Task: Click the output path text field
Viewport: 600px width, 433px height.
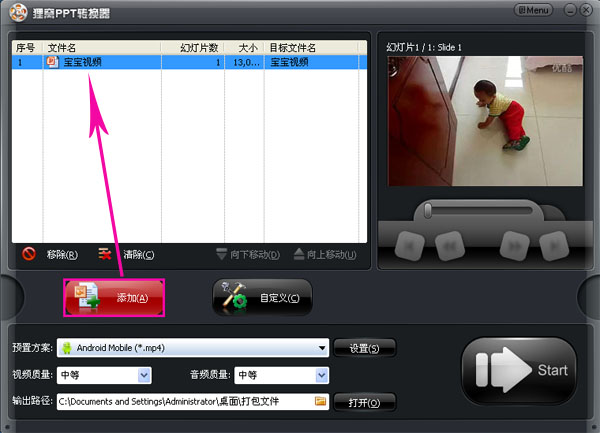Action: point(193,402)
